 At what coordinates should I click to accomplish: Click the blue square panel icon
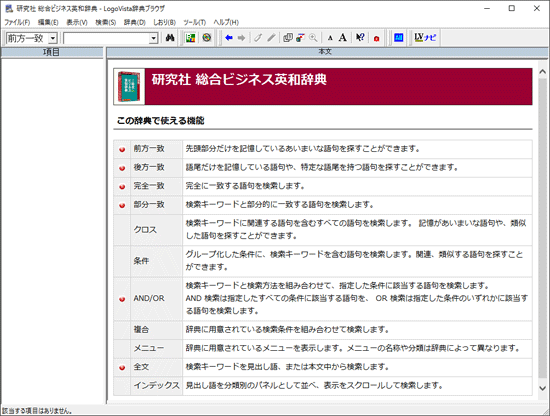point(398,38)
